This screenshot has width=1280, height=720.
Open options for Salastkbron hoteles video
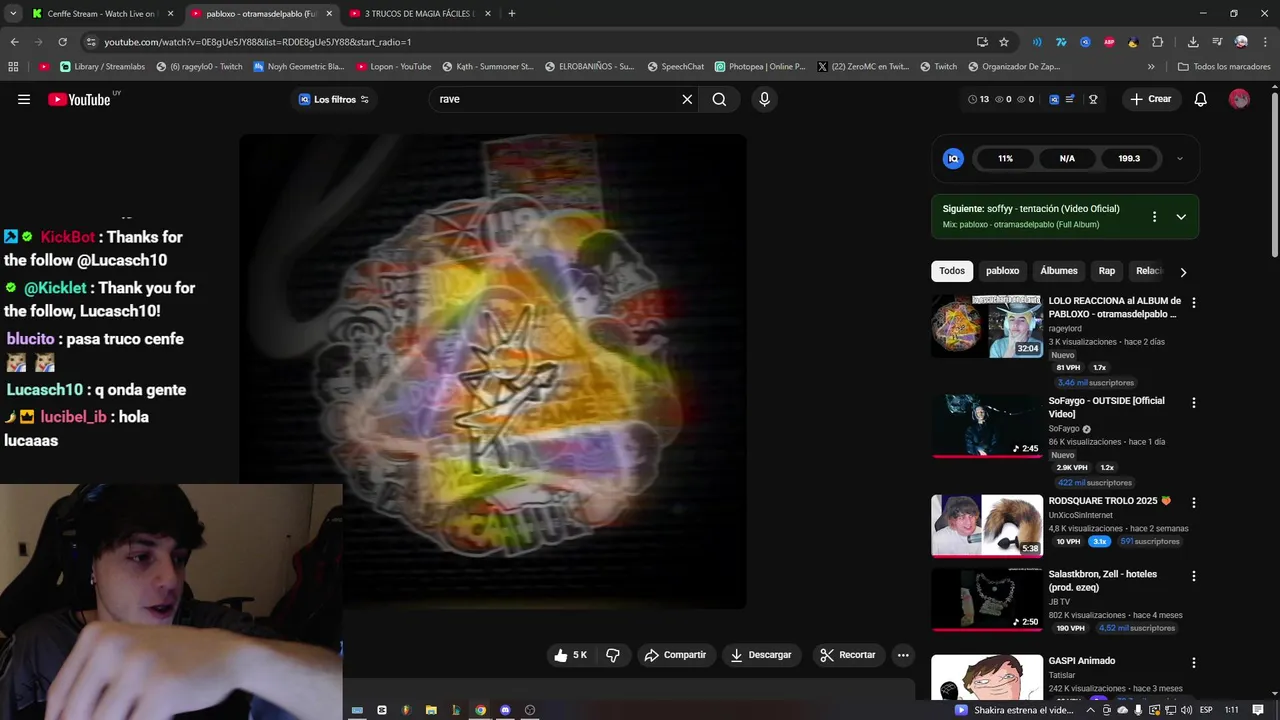point(1193,576)
